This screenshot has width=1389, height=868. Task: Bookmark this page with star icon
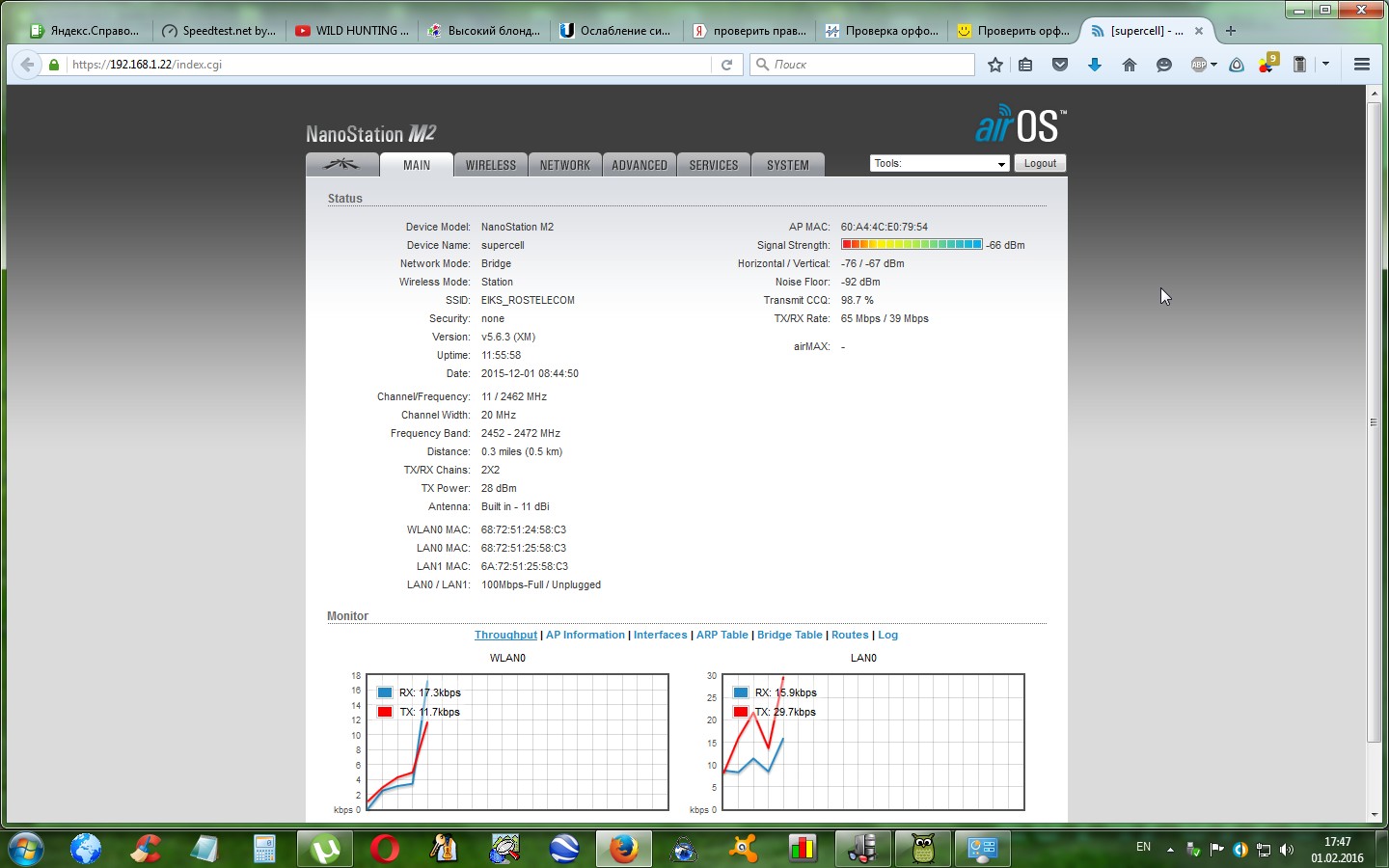coord(995,65)
